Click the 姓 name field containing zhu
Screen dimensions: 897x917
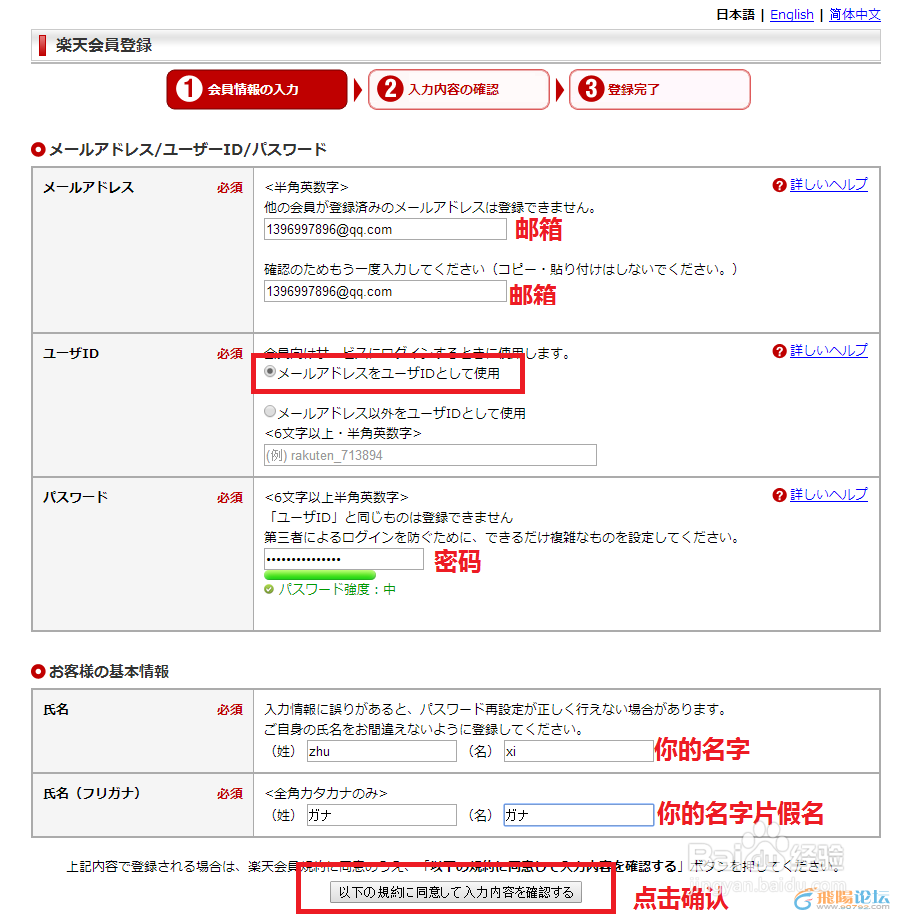click(382, 751)
